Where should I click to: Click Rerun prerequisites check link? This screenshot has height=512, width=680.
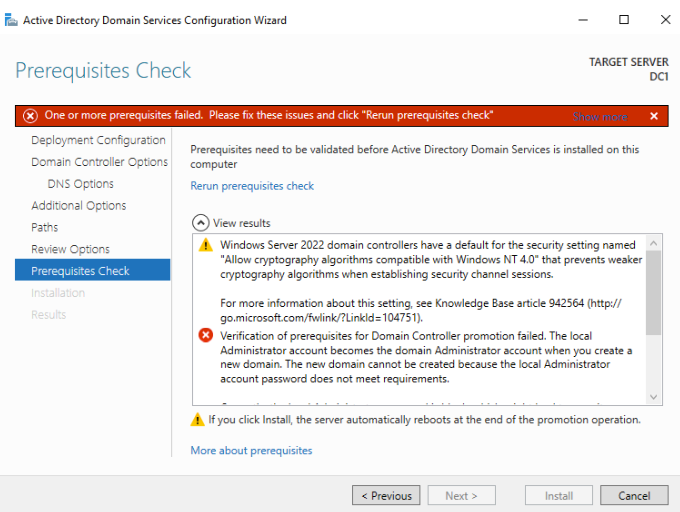tap(252, 186)
